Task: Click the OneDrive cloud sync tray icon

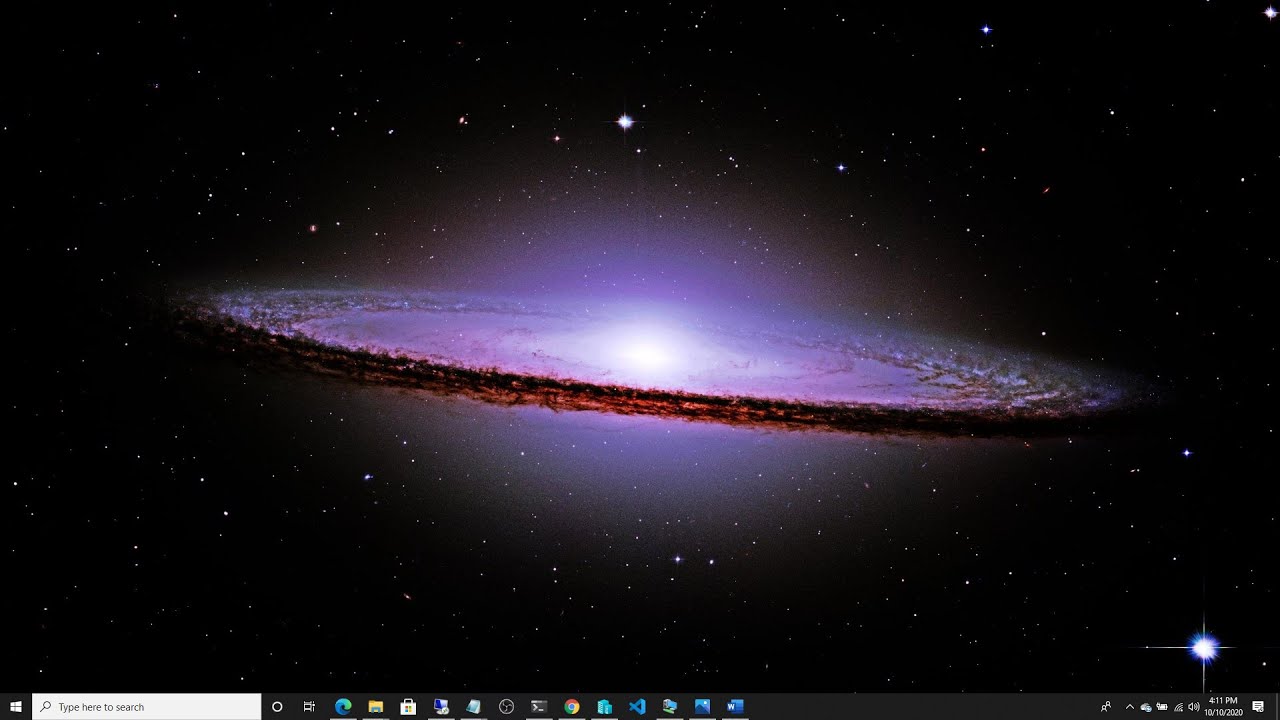Action: pos(1146,707)
